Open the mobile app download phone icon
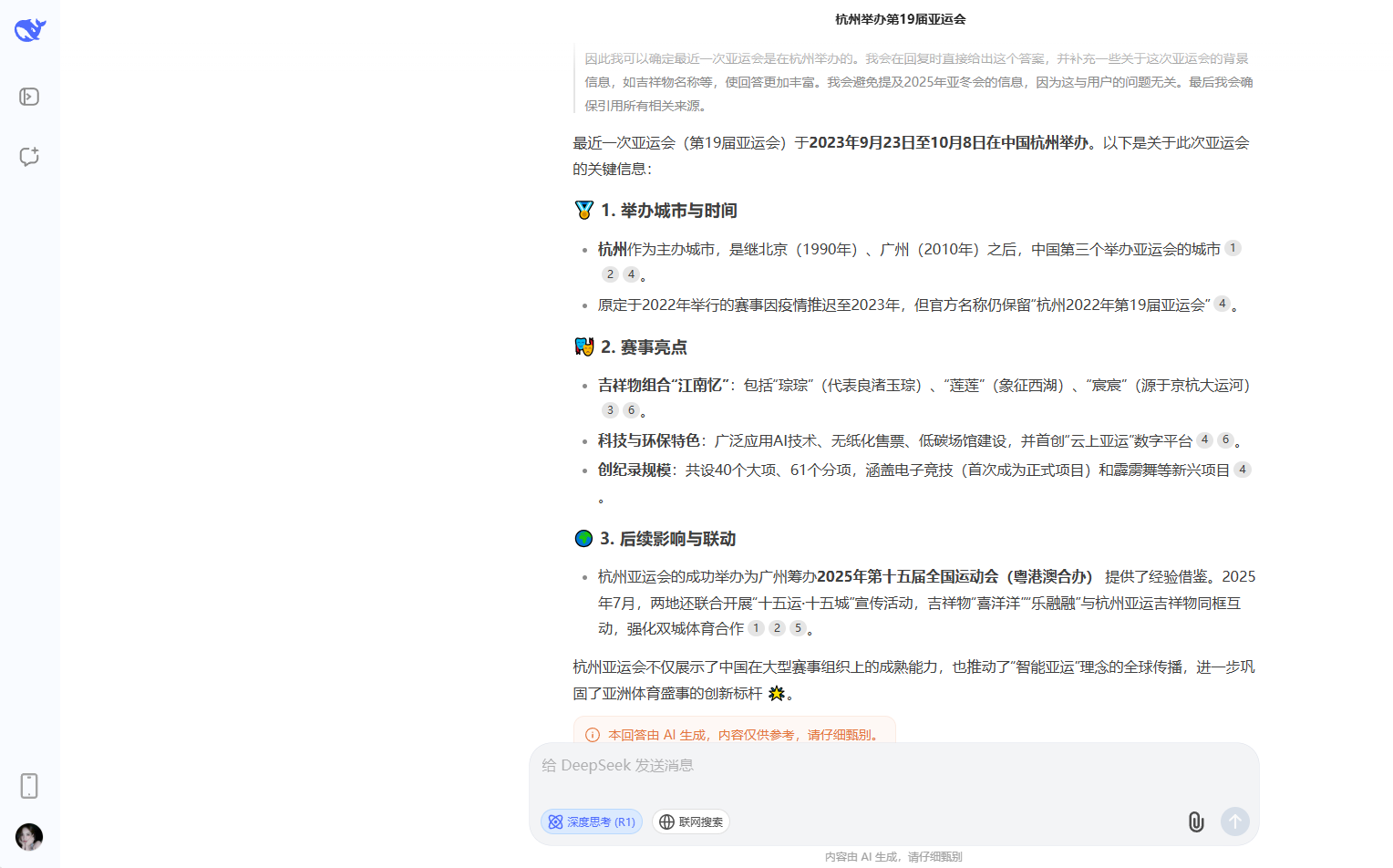Viewport: 1393px width, 868px height. (29, 786)
